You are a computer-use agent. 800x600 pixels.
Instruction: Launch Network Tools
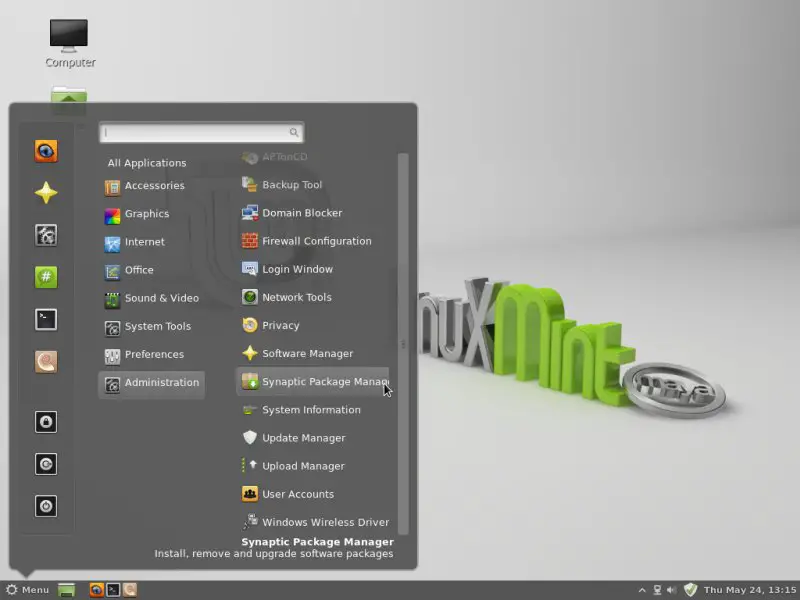click(314, 297)
